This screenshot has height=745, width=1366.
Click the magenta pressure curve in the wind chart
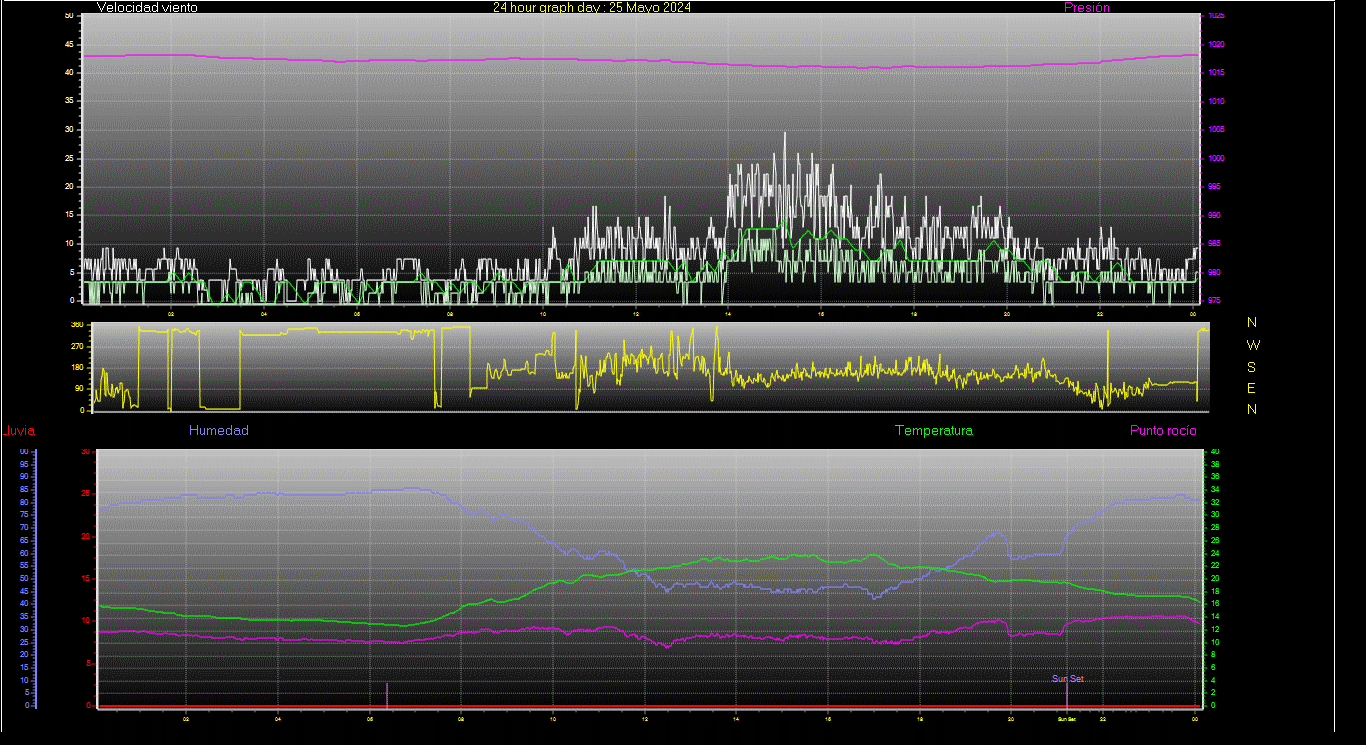pyautogui.click(x=640, y=61)
